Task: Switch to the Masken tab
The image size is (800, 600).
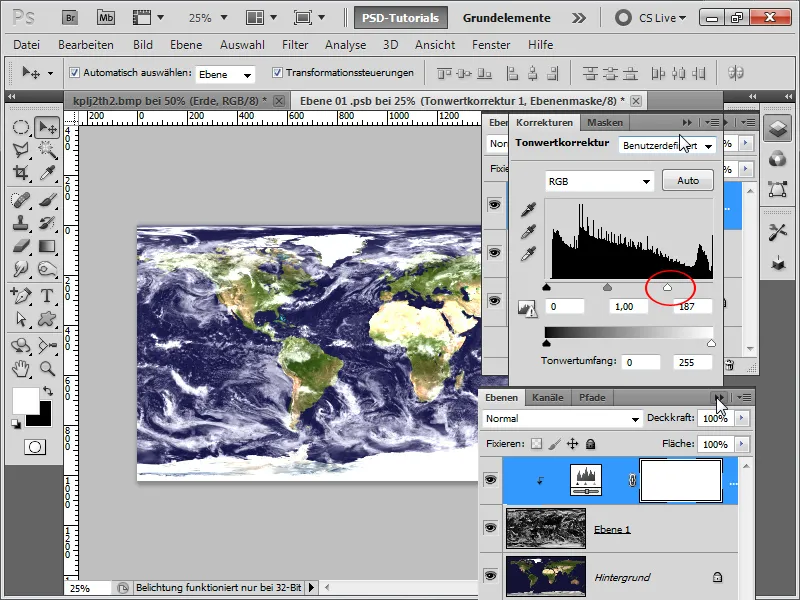Action: (x=605, y=122)
